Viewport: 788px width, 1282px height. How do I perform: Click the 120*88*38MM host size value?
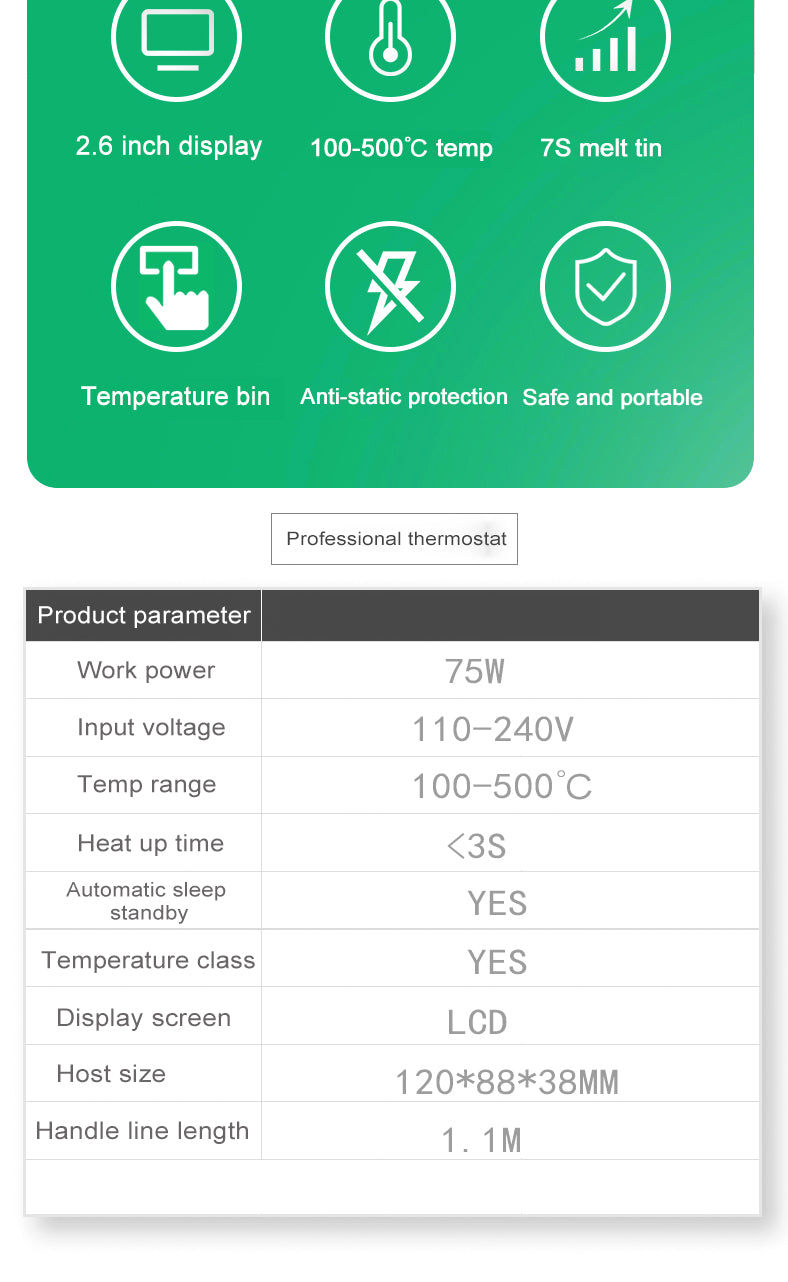pyautogui.click(x=507, y=1081)
